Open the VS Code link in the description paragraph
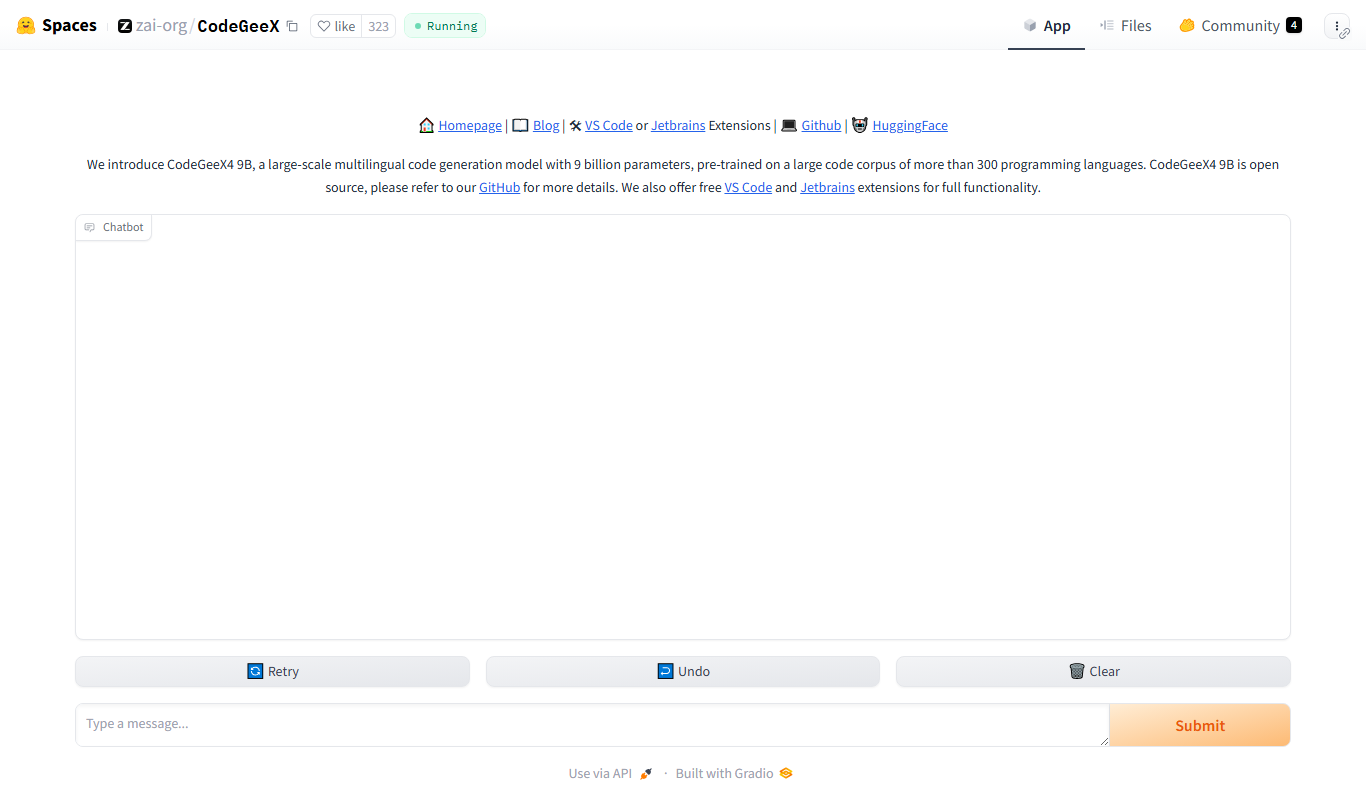1366x800 pixels. click(748, 187)
